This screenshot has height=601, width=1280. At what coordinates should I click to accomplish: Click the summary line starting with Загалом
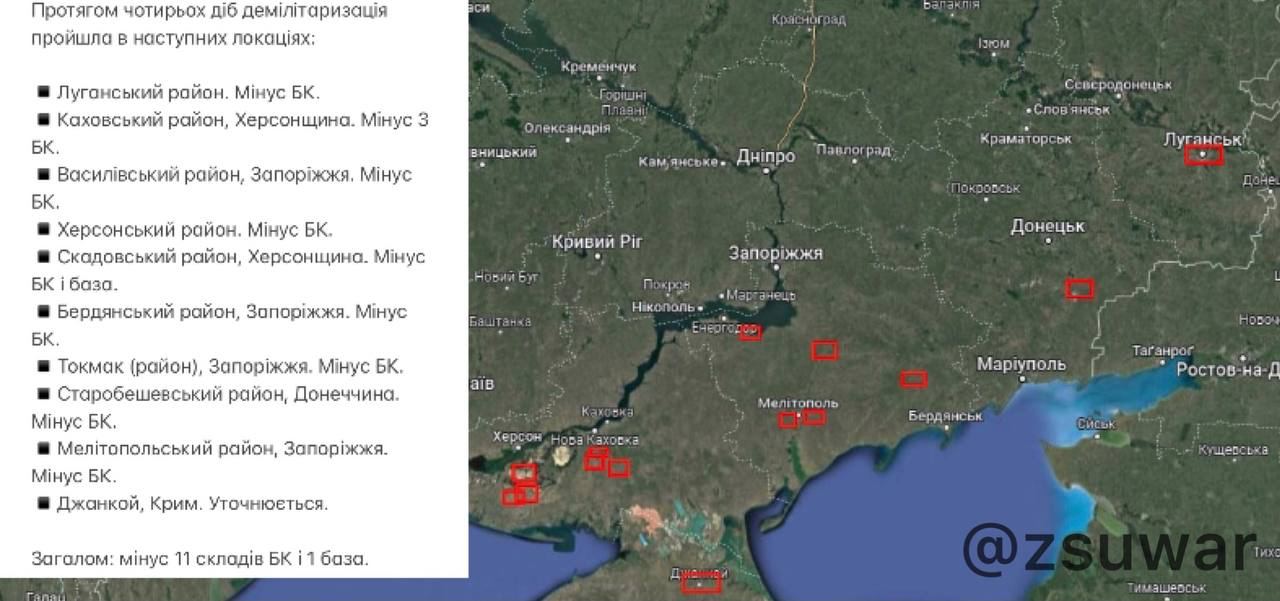point(200,558)
